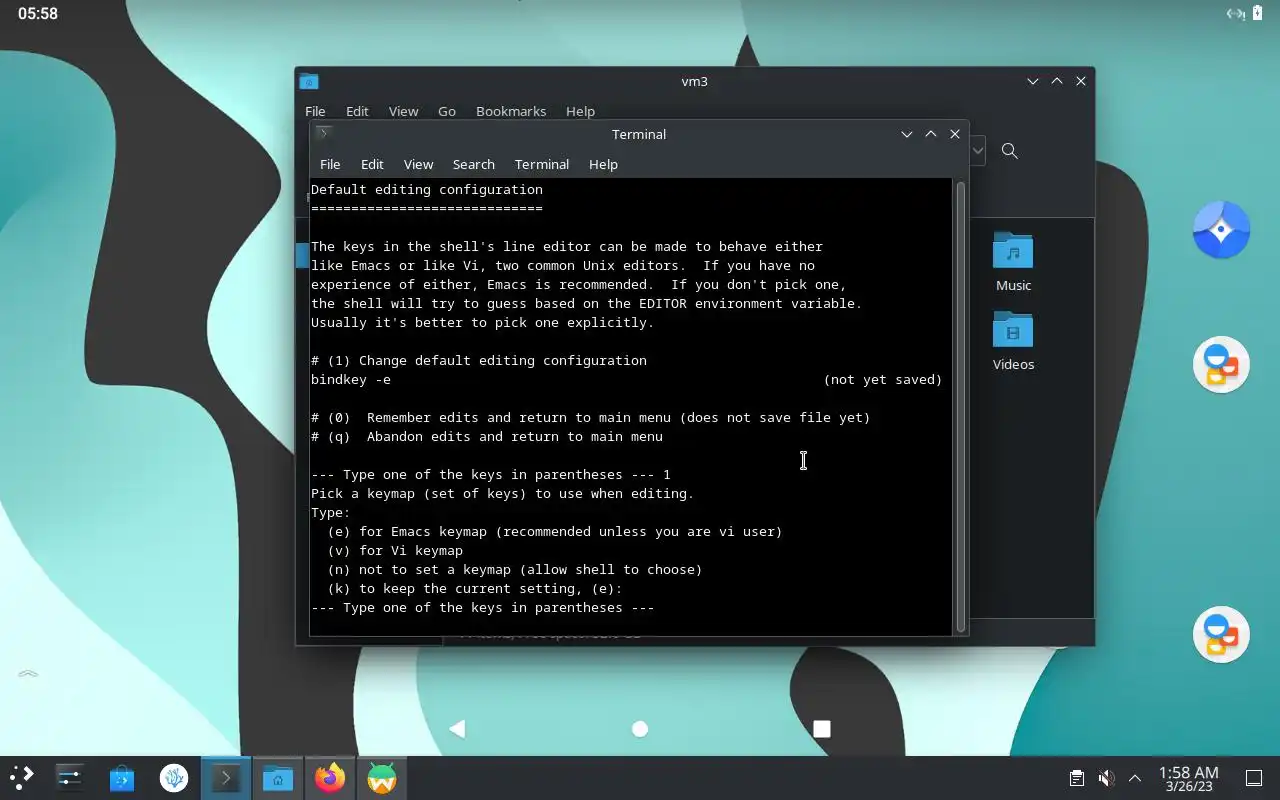The image size is (1280, 800).
Task: Open vm3 window Bookmarks menu
Action: tap(511, 111)
